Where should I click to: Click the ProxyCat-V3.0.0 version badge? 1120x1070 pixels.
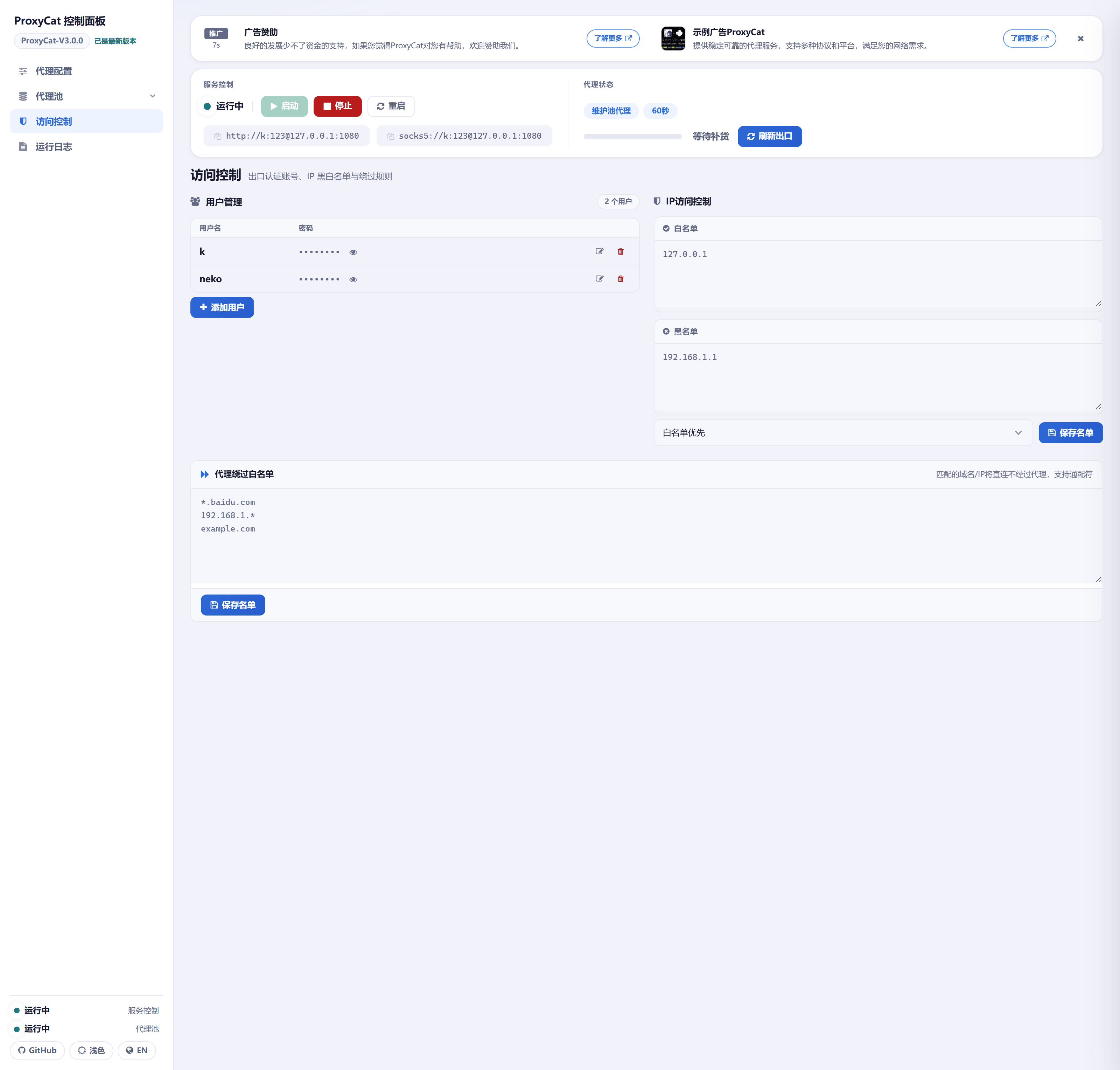pos(52,41)
